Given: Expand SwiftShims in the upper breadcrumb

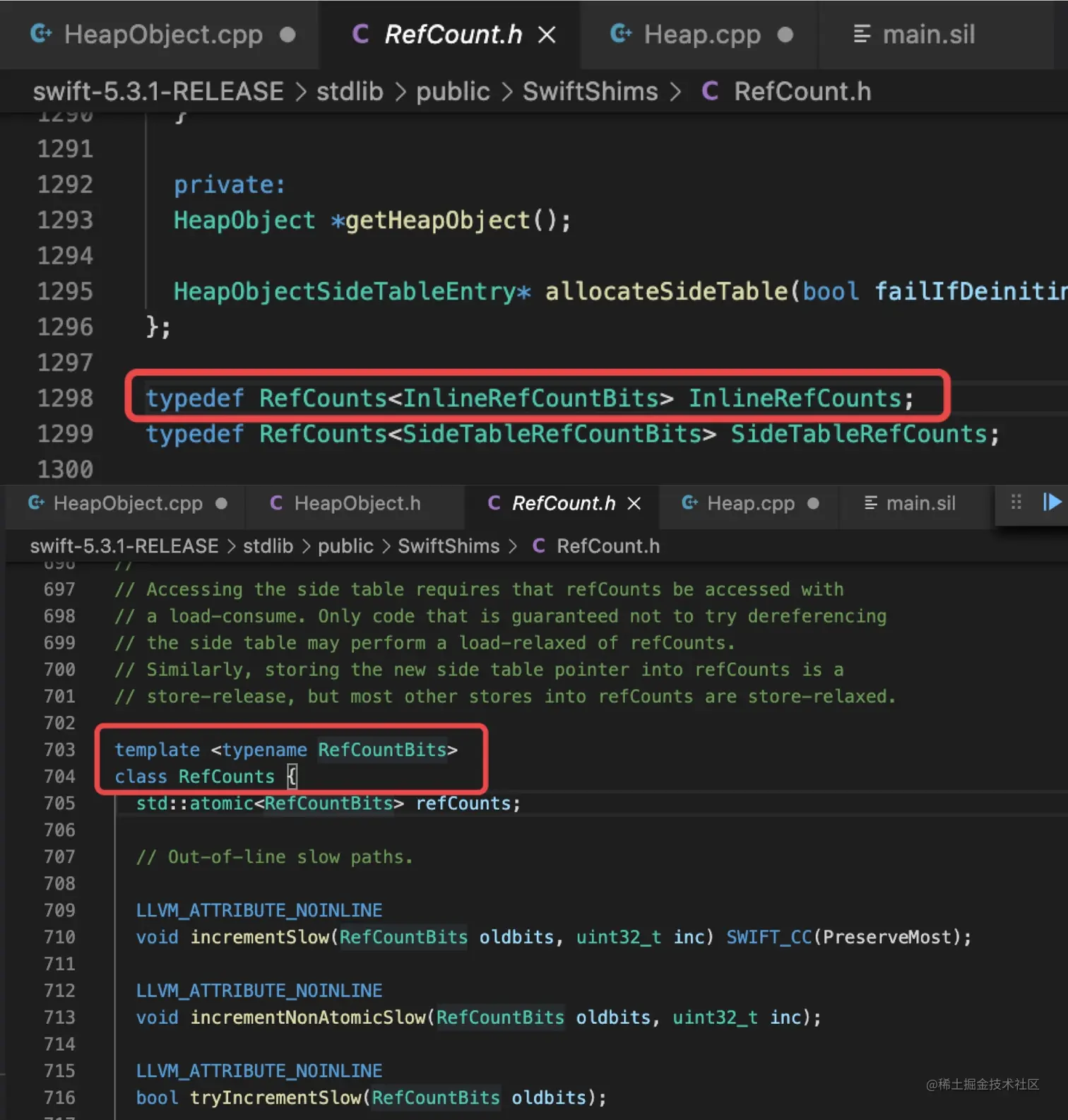Looking at the screenshot, I should click(590, 91).
